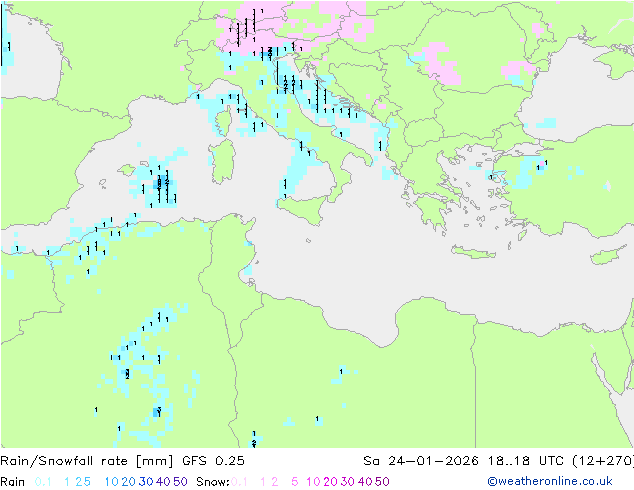Pick the rain 50 legend value
The height and width of the screenshot is (490, 634).
(x=180, y=482)
